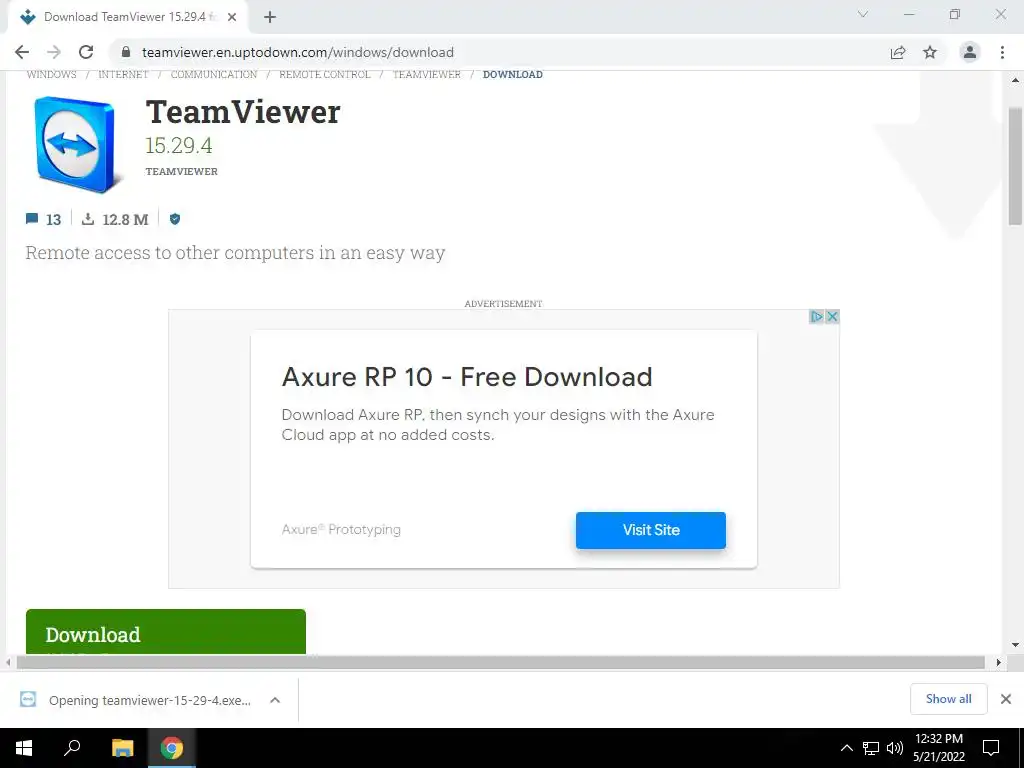Click the green Download button
This screenshot has height=768, width=1024.
(x=166, y=632)
